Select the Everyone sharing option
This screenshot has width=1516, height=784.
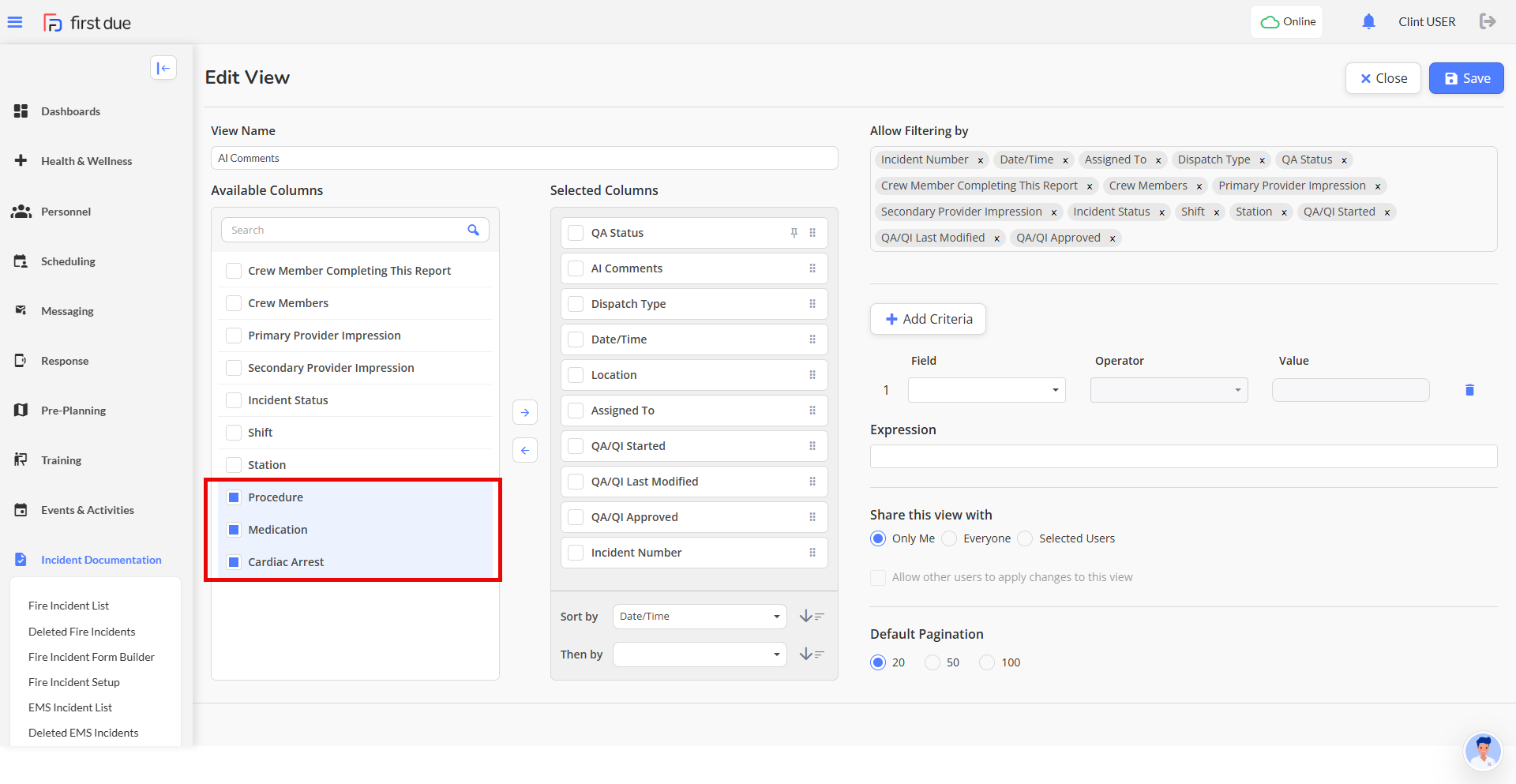[x=950, y=538]
